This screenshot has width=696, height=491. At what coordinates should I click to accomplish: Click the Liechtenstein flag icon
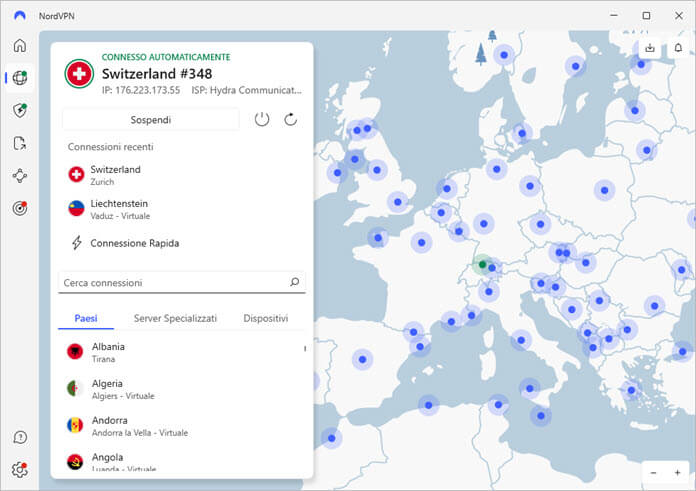point(76,208)
